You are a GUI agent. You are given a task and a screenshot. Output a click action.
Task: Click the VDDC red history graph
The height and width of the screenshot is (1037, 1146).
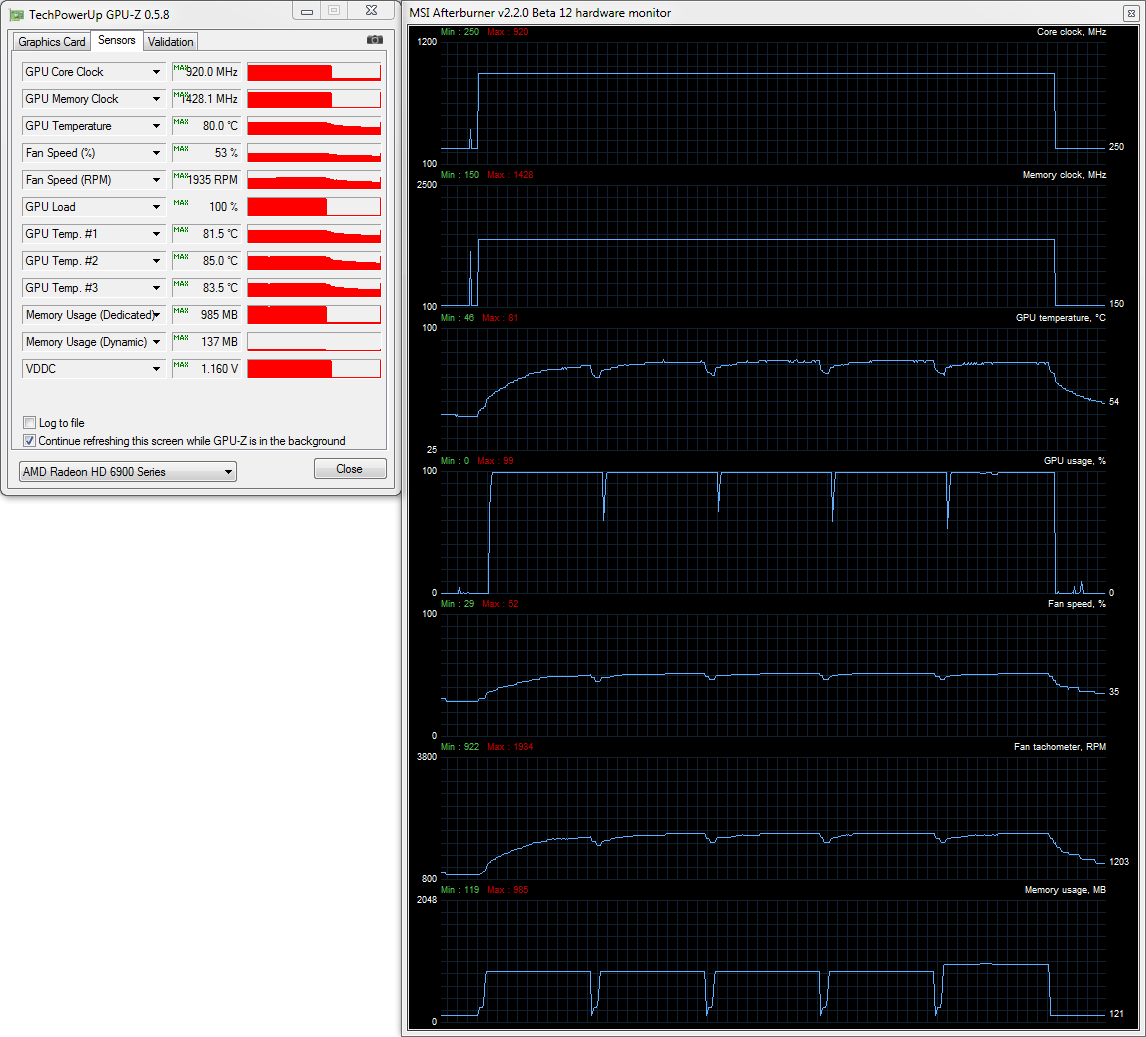[x=314, y=369]
